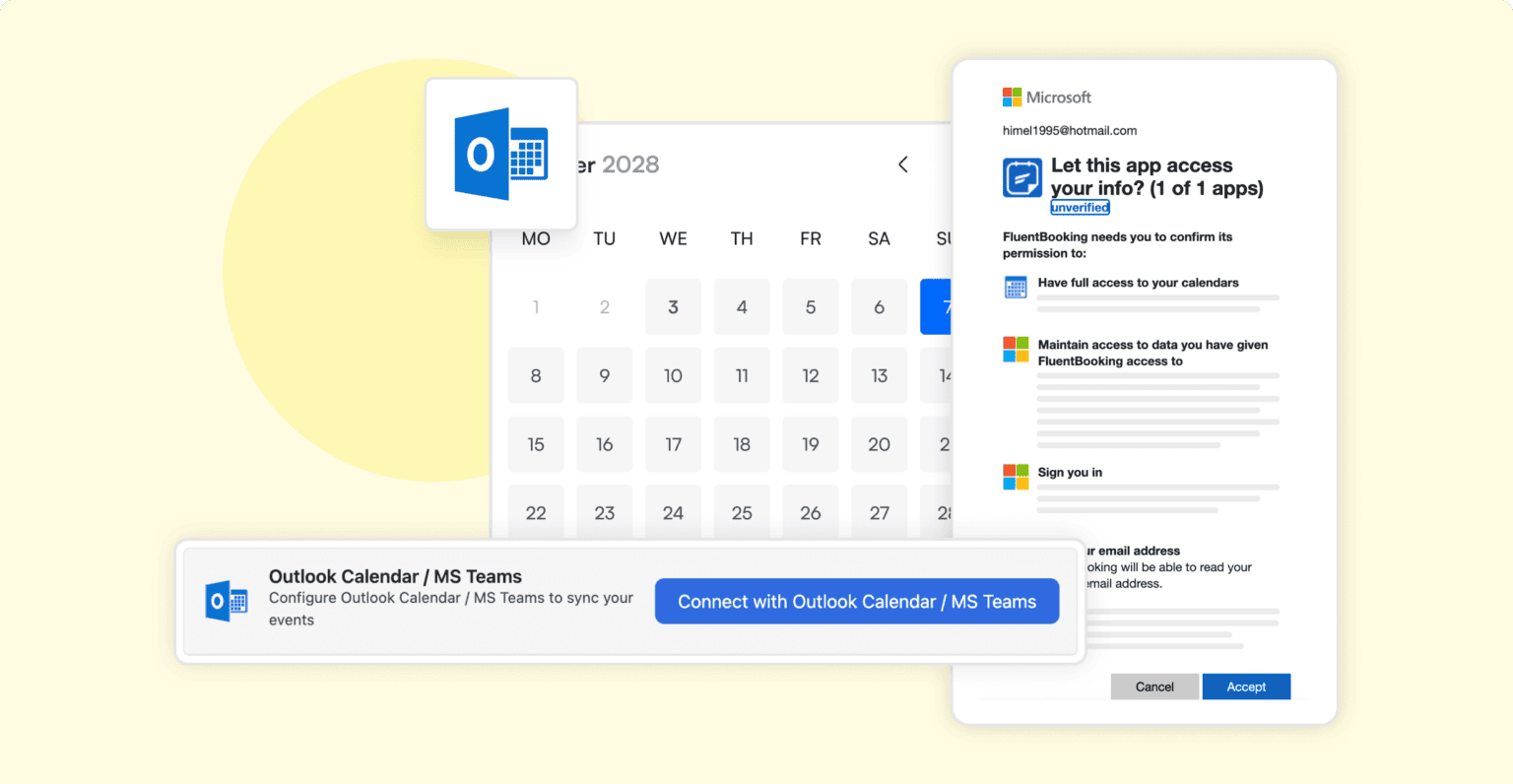Click the large Outlook Calendar logo tile
The height and width of the screenshot is (784, 1513).
coord(500,155)
